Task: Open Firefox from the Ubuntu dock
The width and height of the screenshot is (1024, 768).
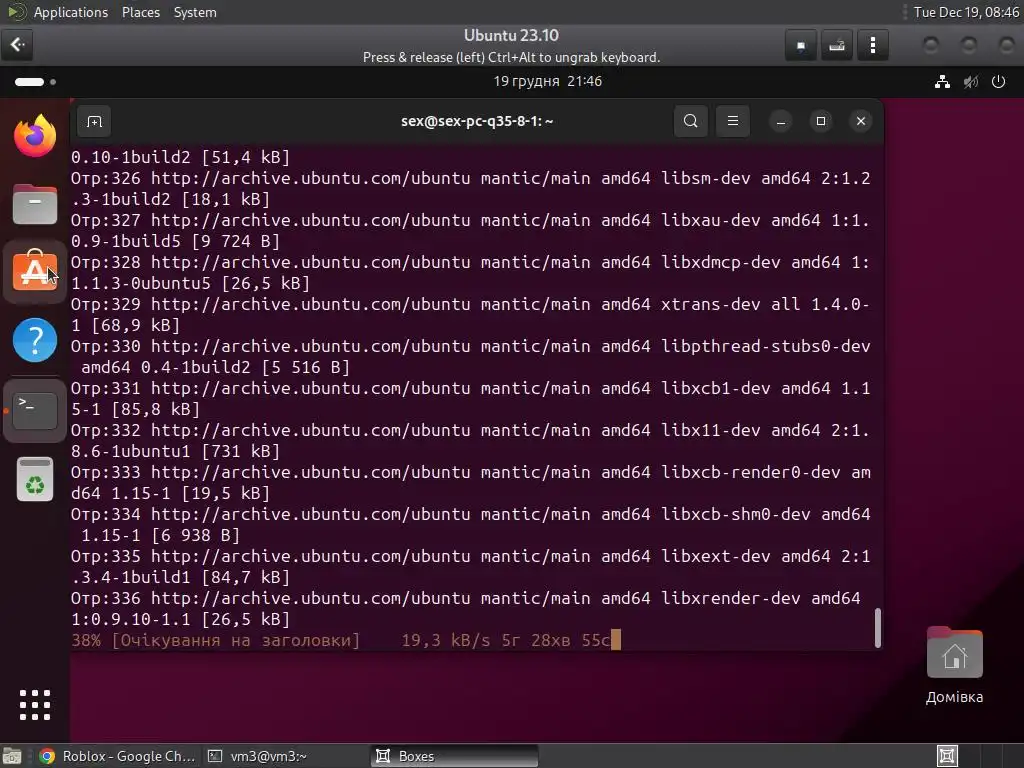Action: click(x=35, y=136)
